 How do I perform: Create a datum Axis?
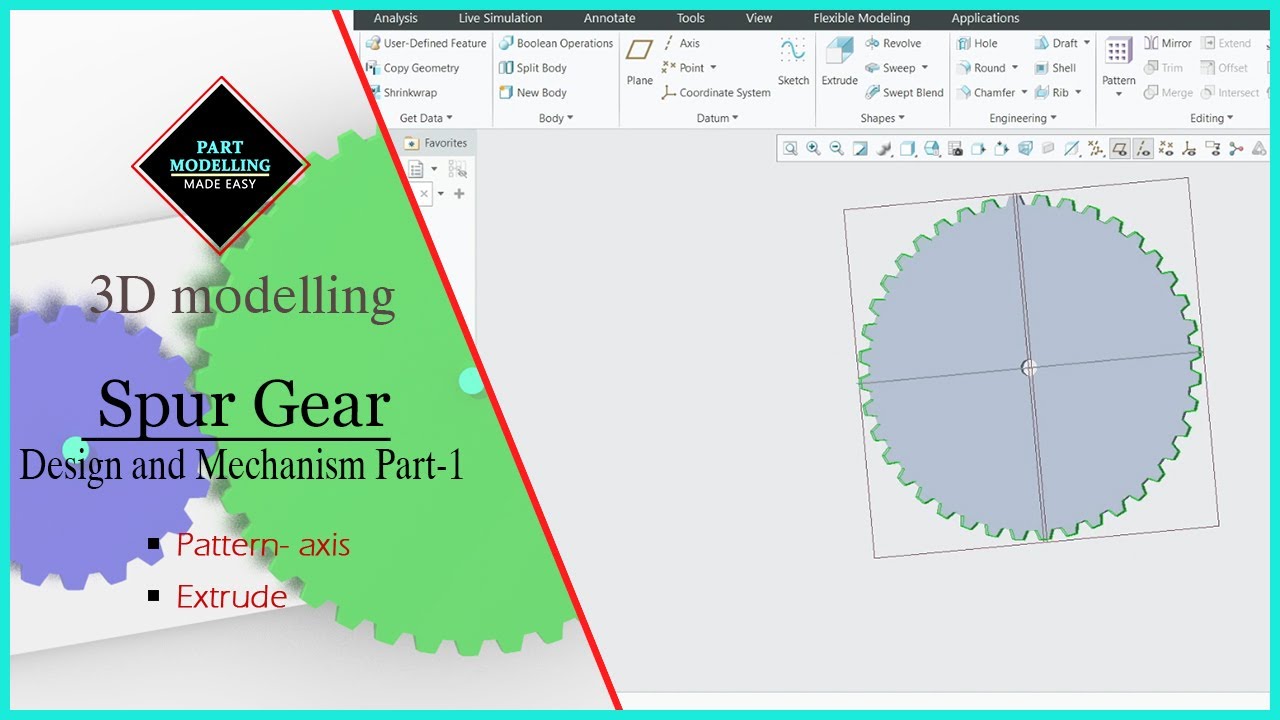pos(680,43)
